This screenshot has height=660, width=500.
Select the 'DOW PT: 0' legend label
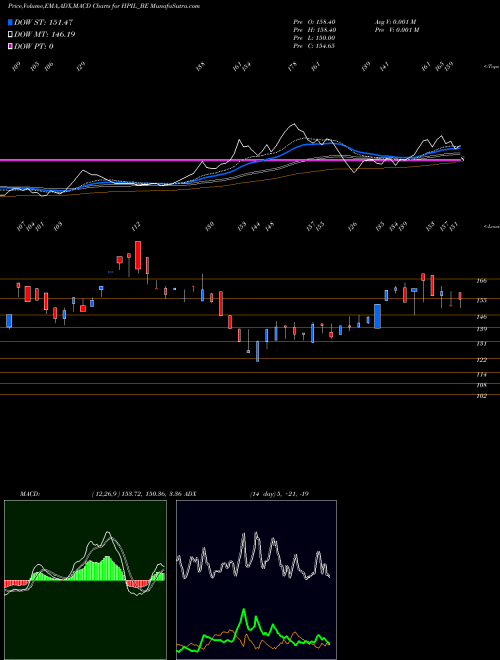[34, 47]
